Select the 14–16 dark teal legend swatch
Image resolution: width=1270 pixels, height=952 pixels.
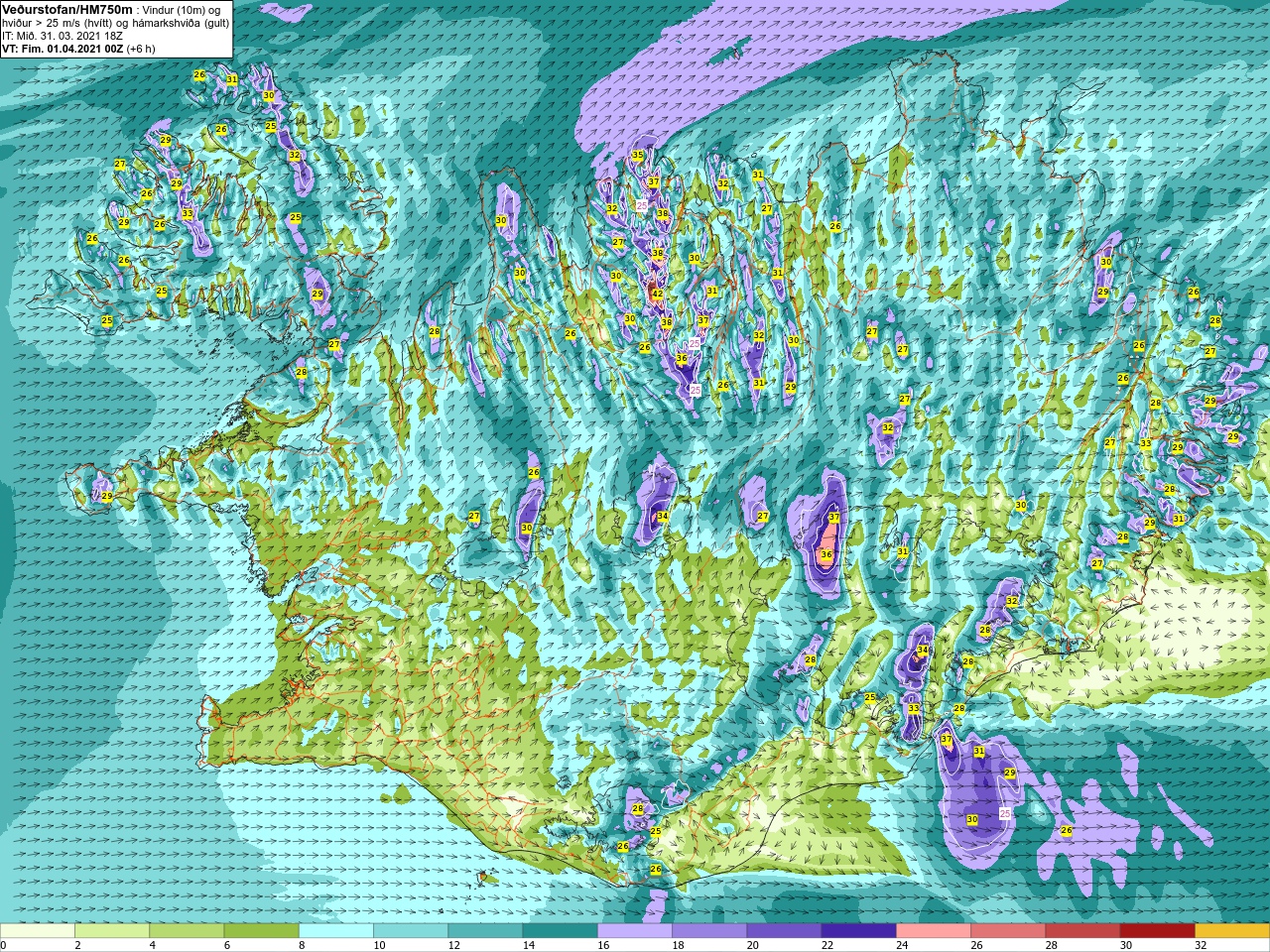(561, 931)
